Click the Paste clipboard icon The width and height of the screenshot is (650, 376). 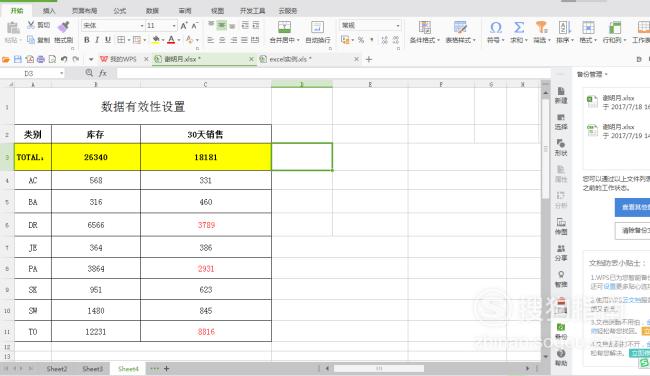13,28
